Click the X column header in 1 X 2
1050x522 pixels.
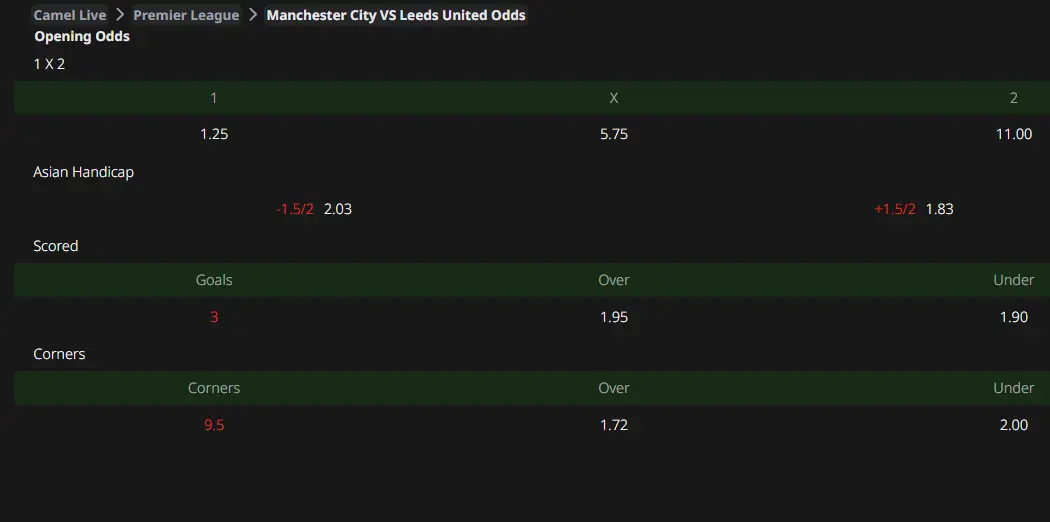(x=614, y=98)
